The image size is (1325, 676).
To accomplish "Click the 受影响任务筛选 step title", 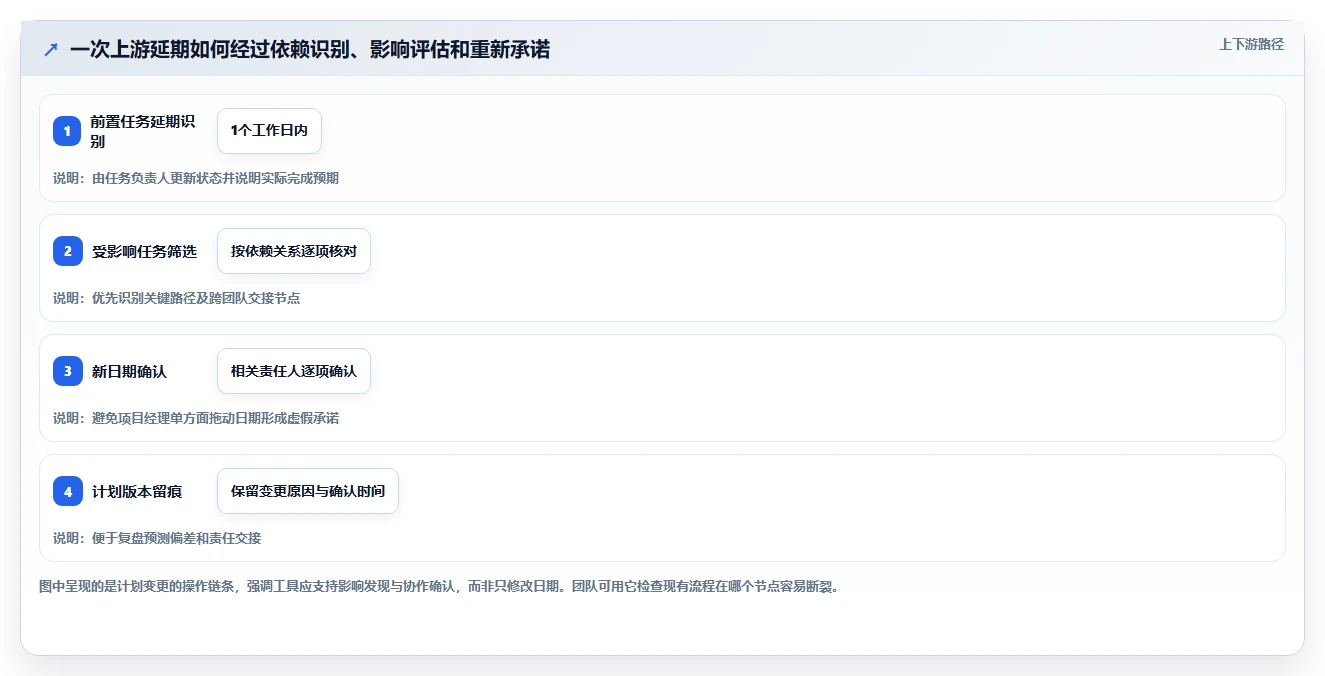I will pos(145,252).
